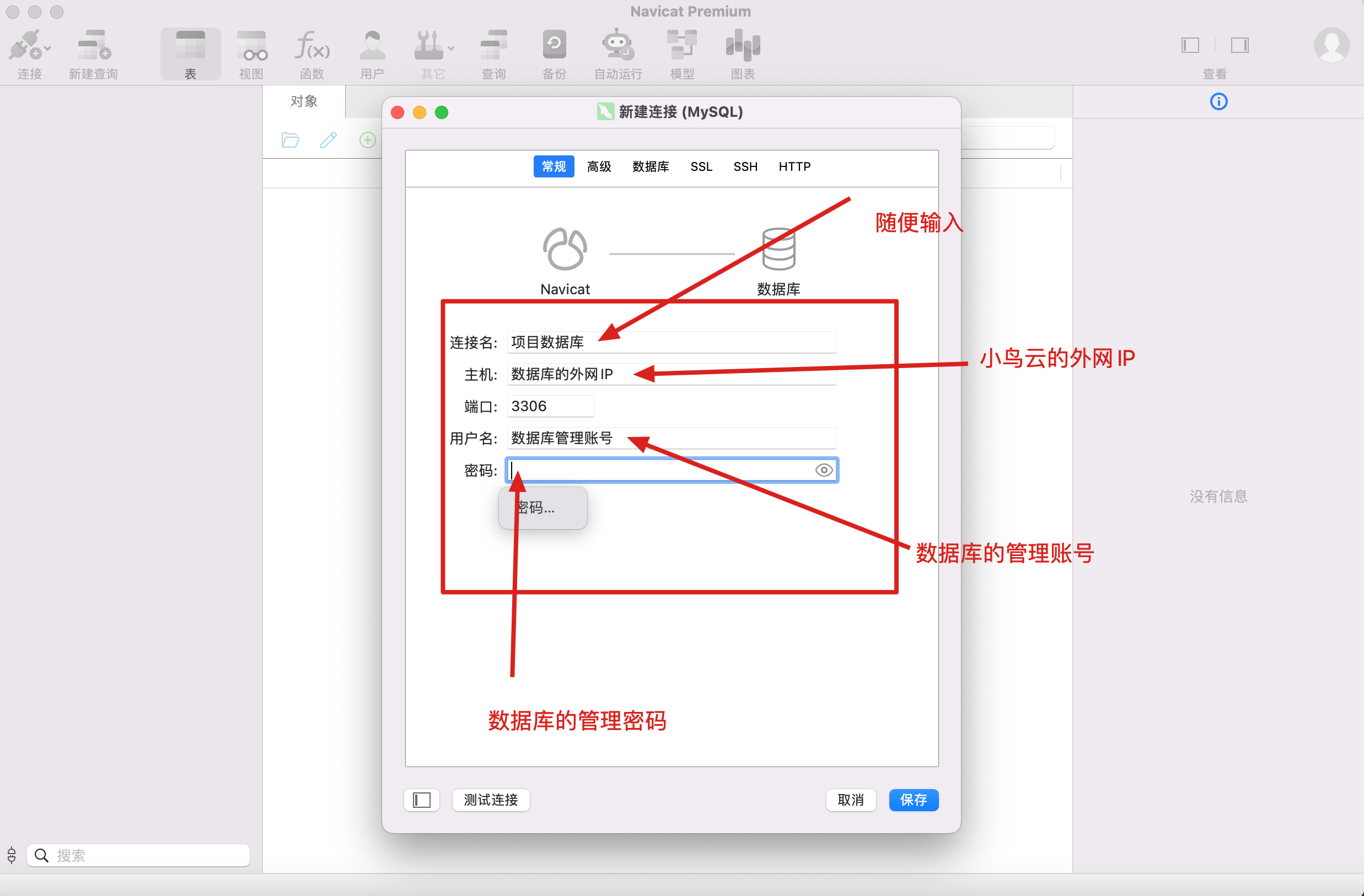Open the Query (查询) toolbar icon

point(493,46)
